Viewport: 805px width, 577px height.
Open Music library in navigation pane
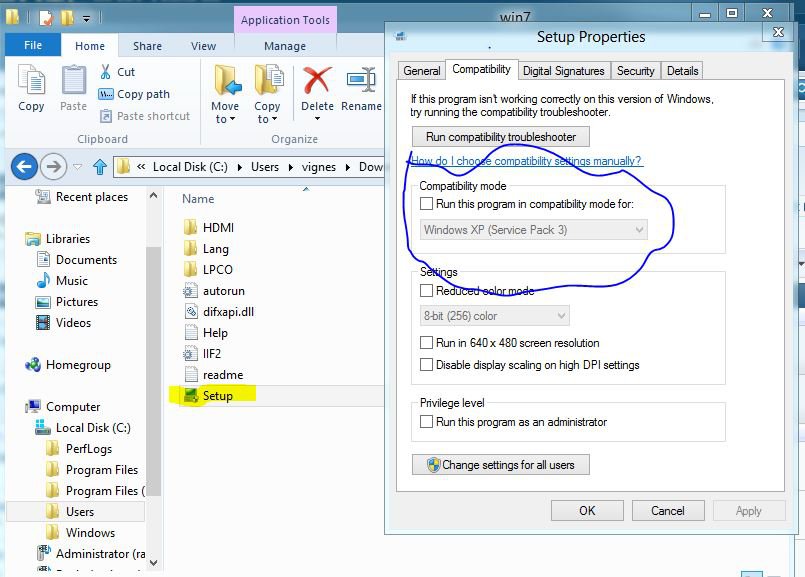tap(62, 281)
